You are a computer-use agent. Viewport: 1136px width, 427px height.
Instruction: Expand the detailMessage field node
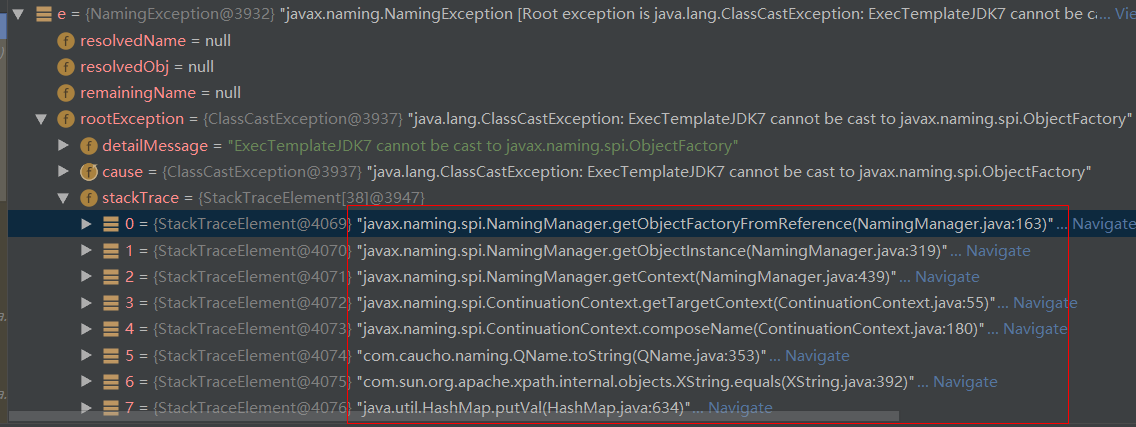point(64,145)
